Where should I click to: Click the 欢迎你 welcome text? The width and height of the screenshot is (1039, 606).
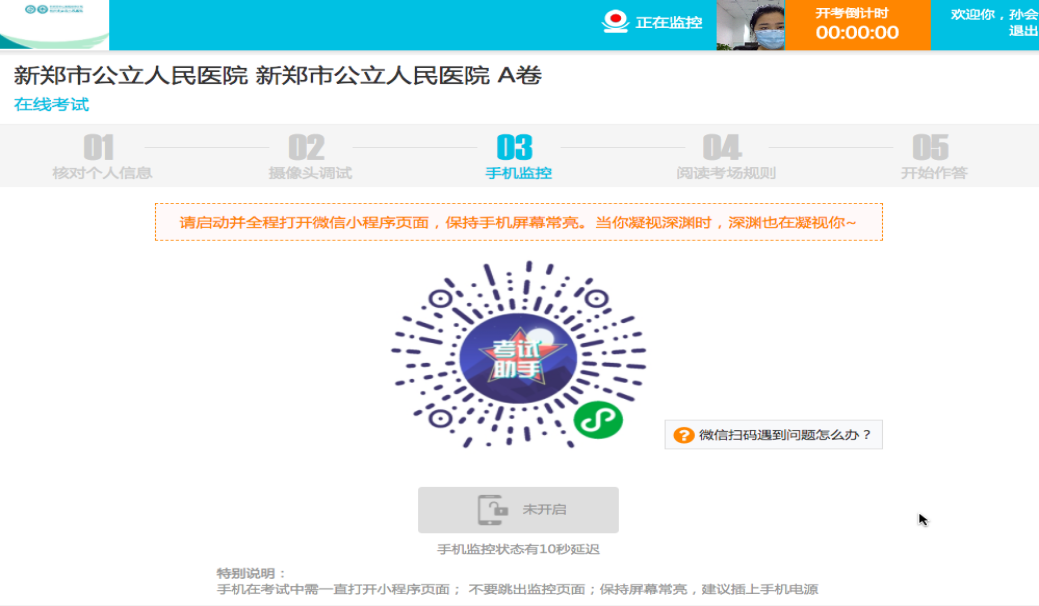(x=994, y=14)
